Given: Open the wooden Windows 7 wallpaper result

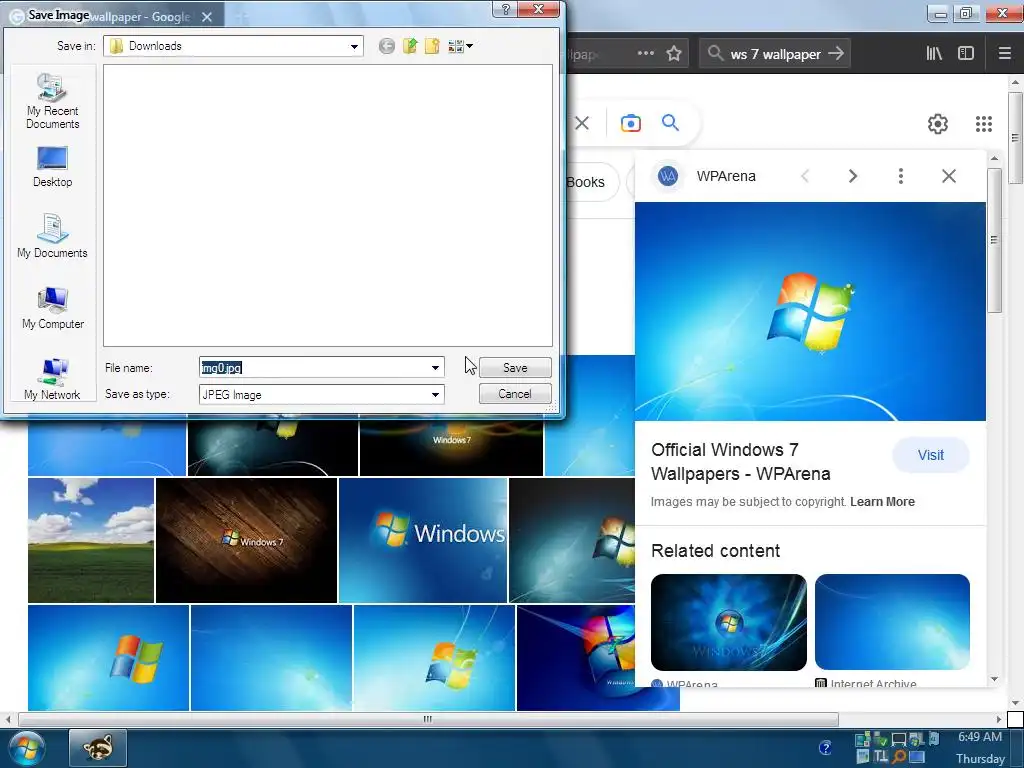Looking at the screenshot, I should (x=246, y=540).
